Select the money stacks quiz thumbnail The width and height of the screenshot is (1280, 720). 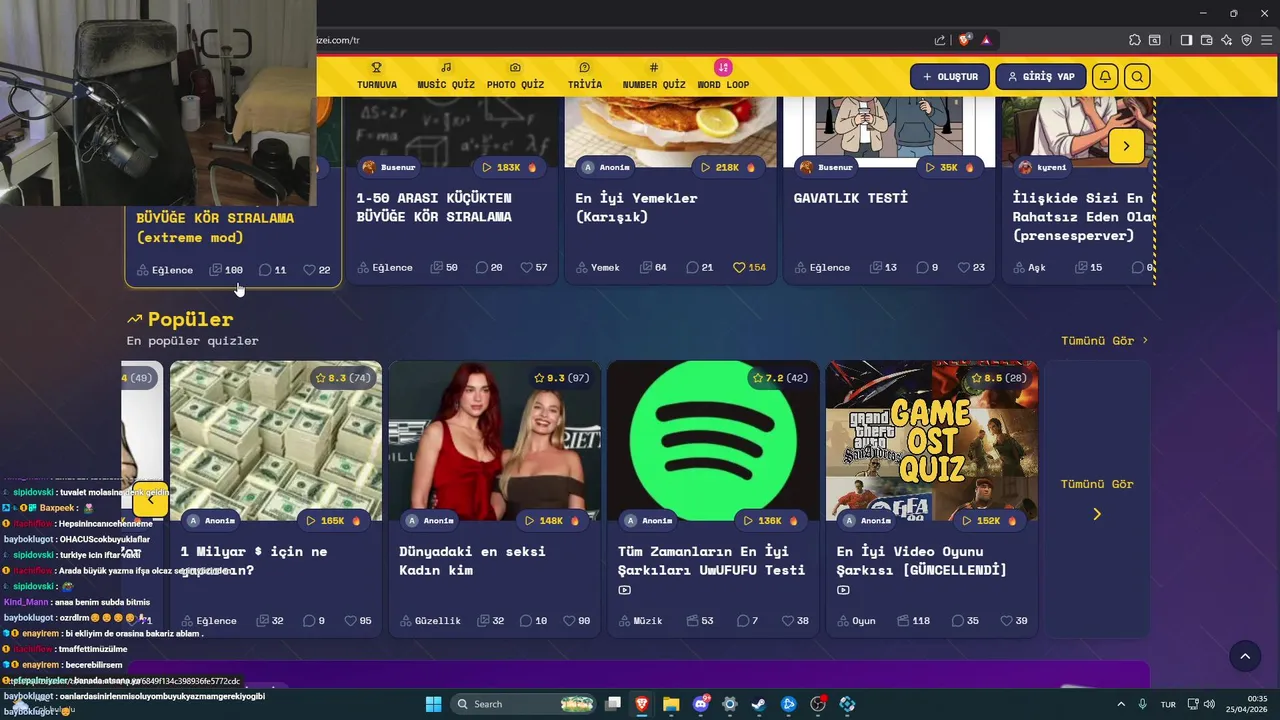pos(276,440)
